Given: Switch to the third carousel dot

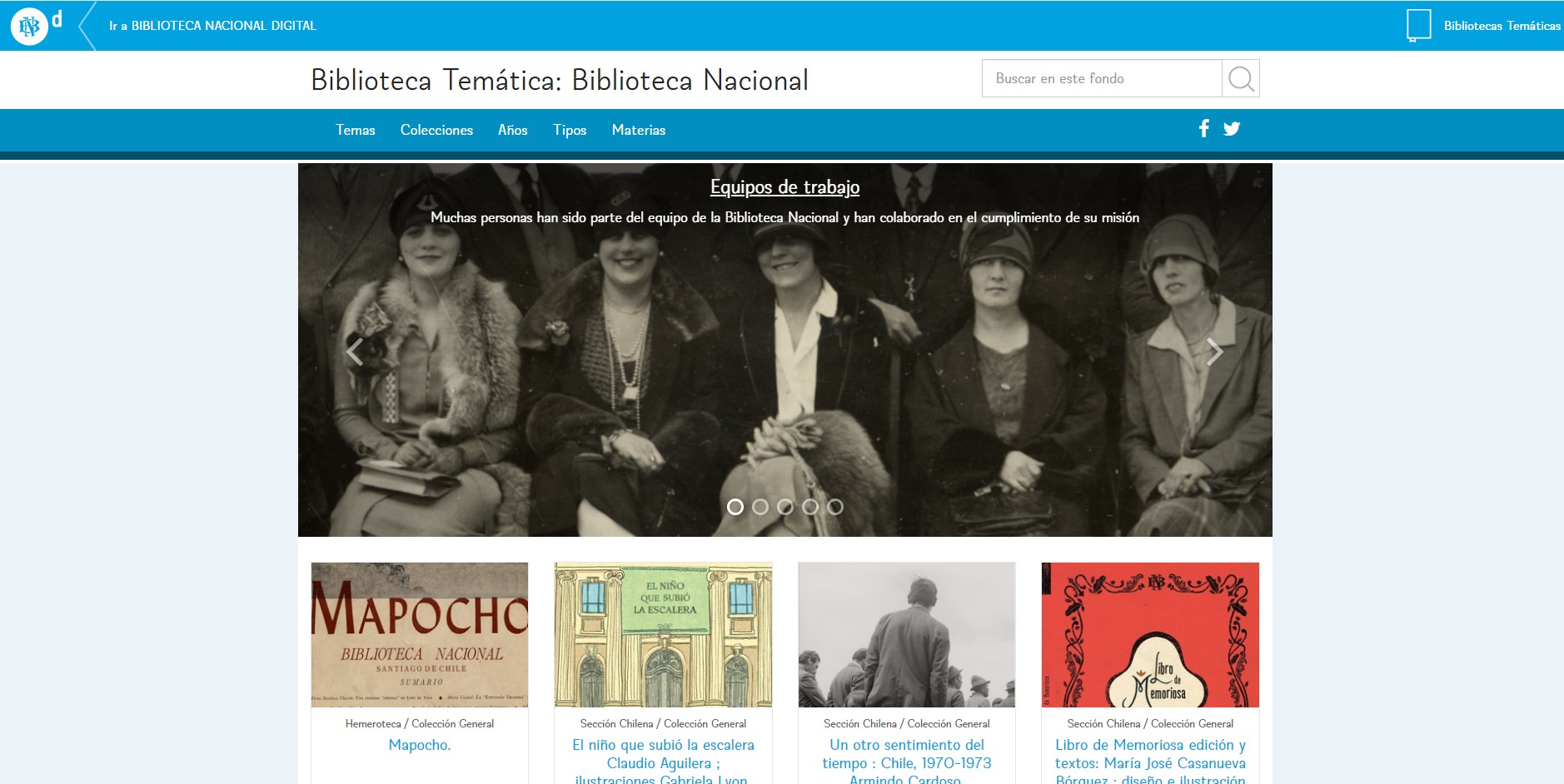Looking at the screenshot, I should pos(784,507).
